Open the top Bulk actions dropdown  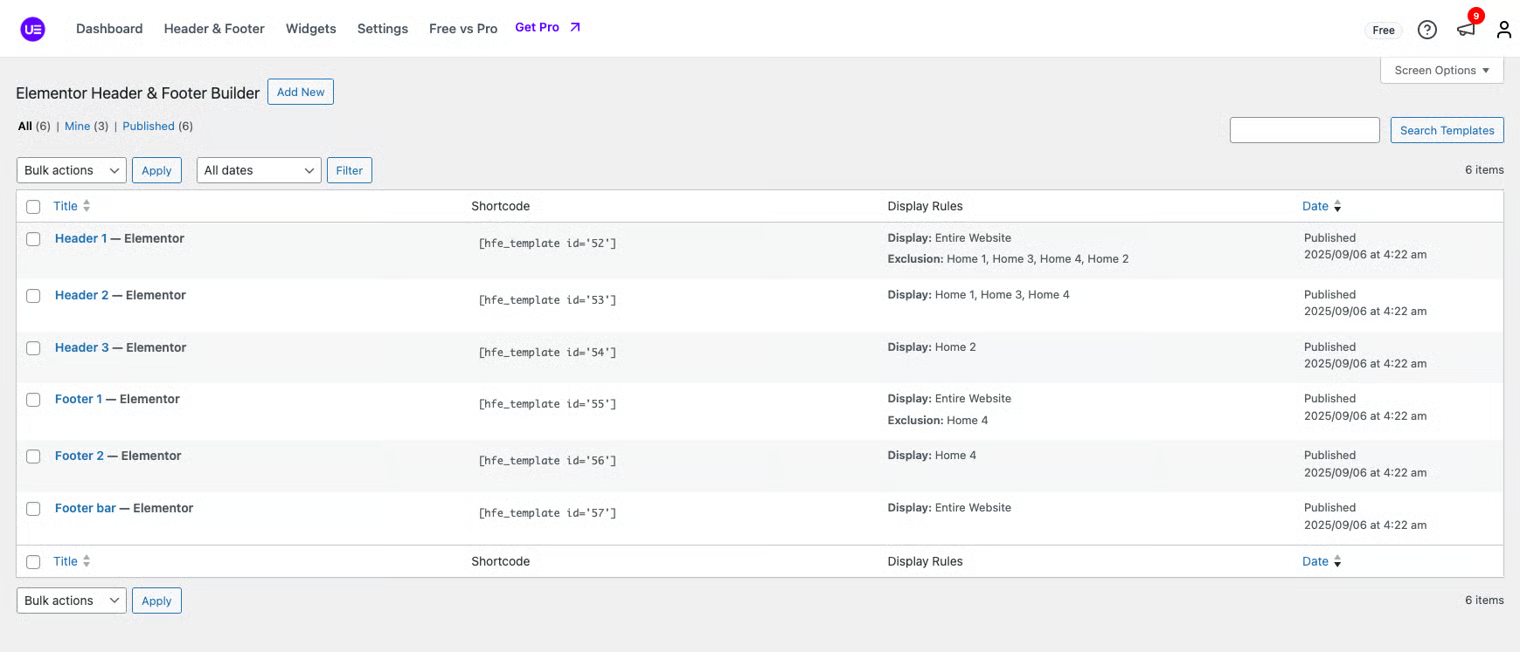click(x=71, y=170)
